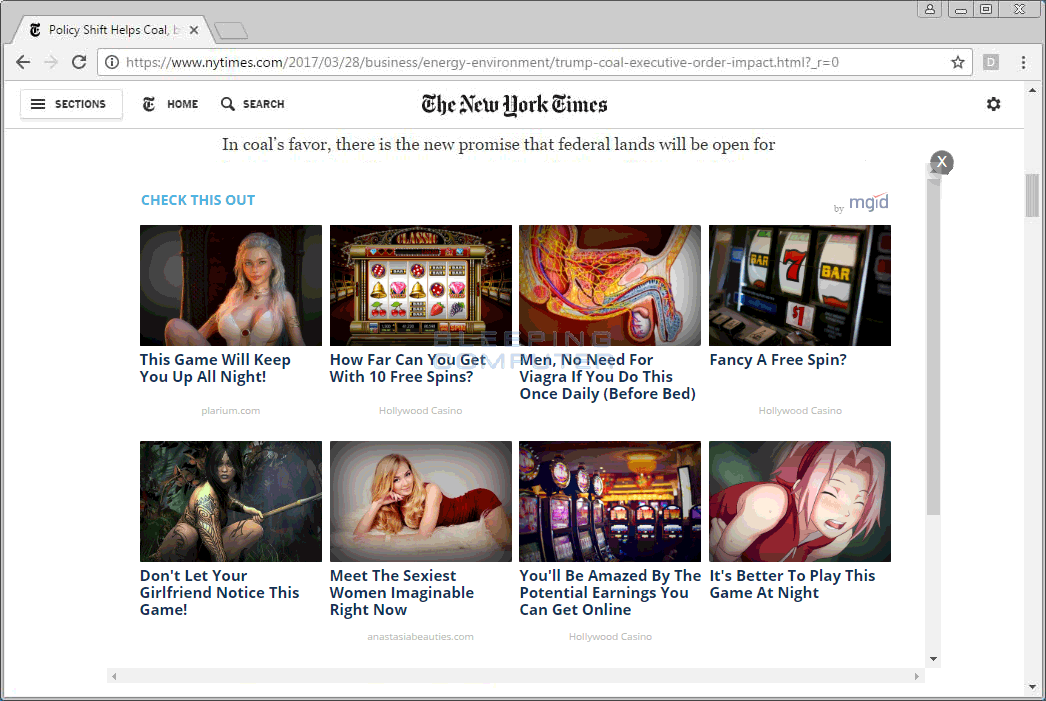This screenshot has width=1046, height=701.
Task: Click the anastasiabeauties.com source label
Action: (x=420, y=637)
